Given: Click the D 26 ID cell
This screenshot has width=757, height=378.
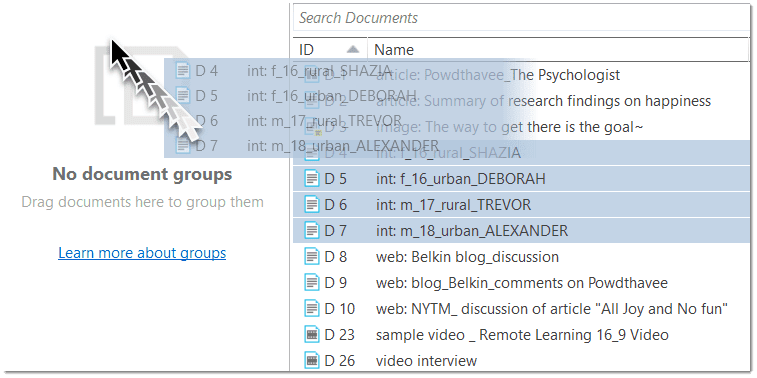Looking at the screenshot, I should click(339, 361).
